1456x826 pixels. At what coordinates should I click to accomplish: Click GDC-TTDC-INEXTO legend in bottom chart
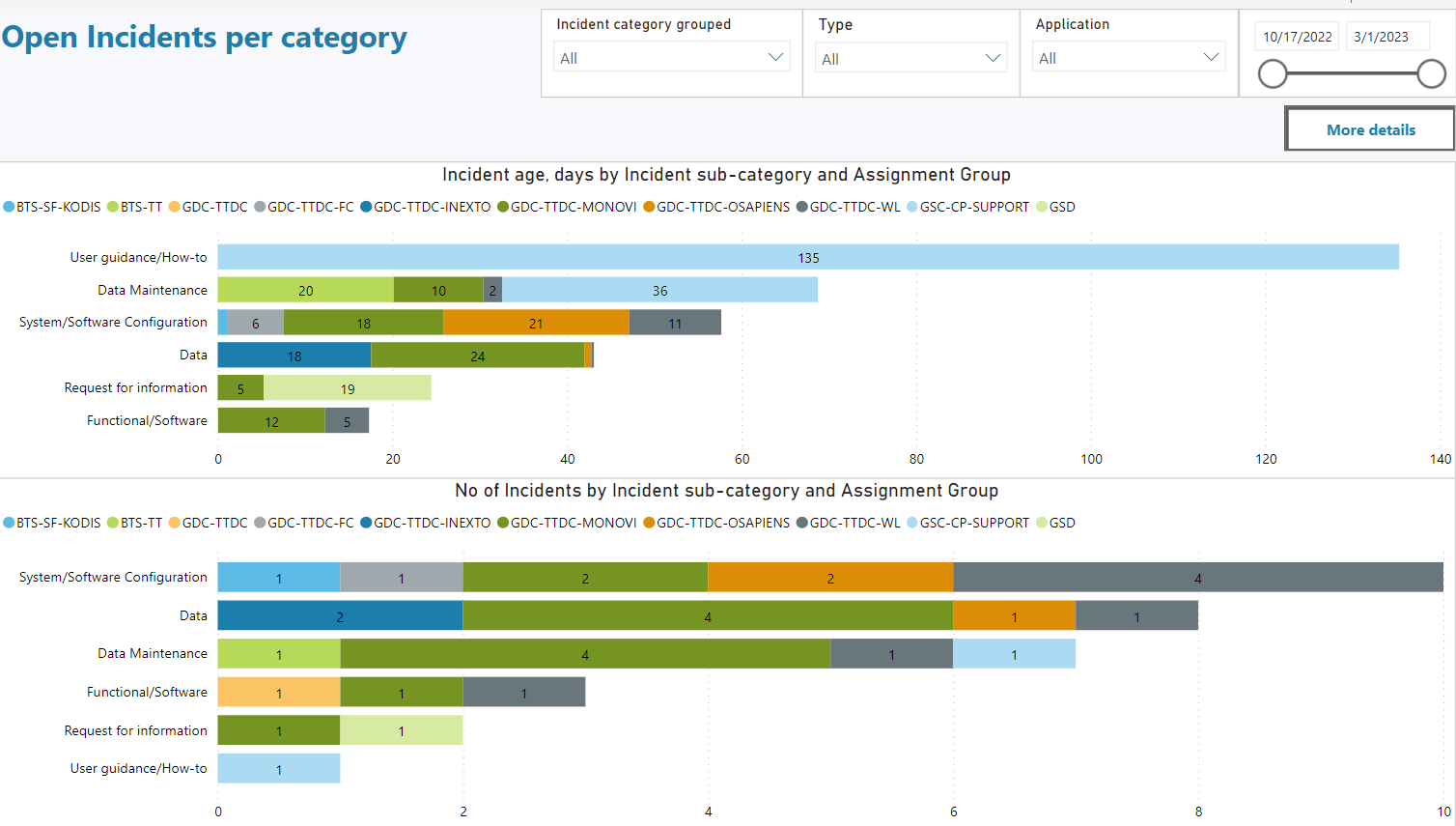tap(426, 523)
